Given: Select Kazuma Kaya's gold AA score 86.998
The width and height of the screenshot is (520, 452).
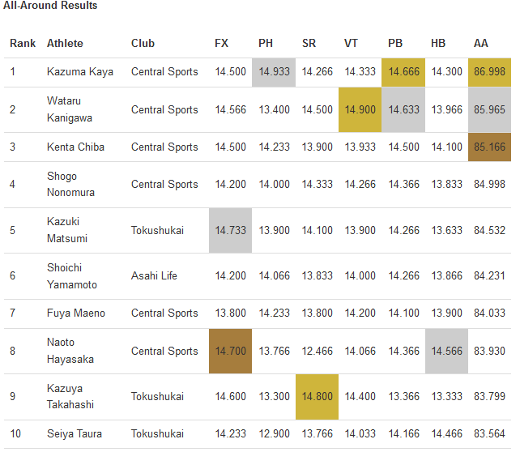Looking at the screenshot, I should (x=489, y=72).
